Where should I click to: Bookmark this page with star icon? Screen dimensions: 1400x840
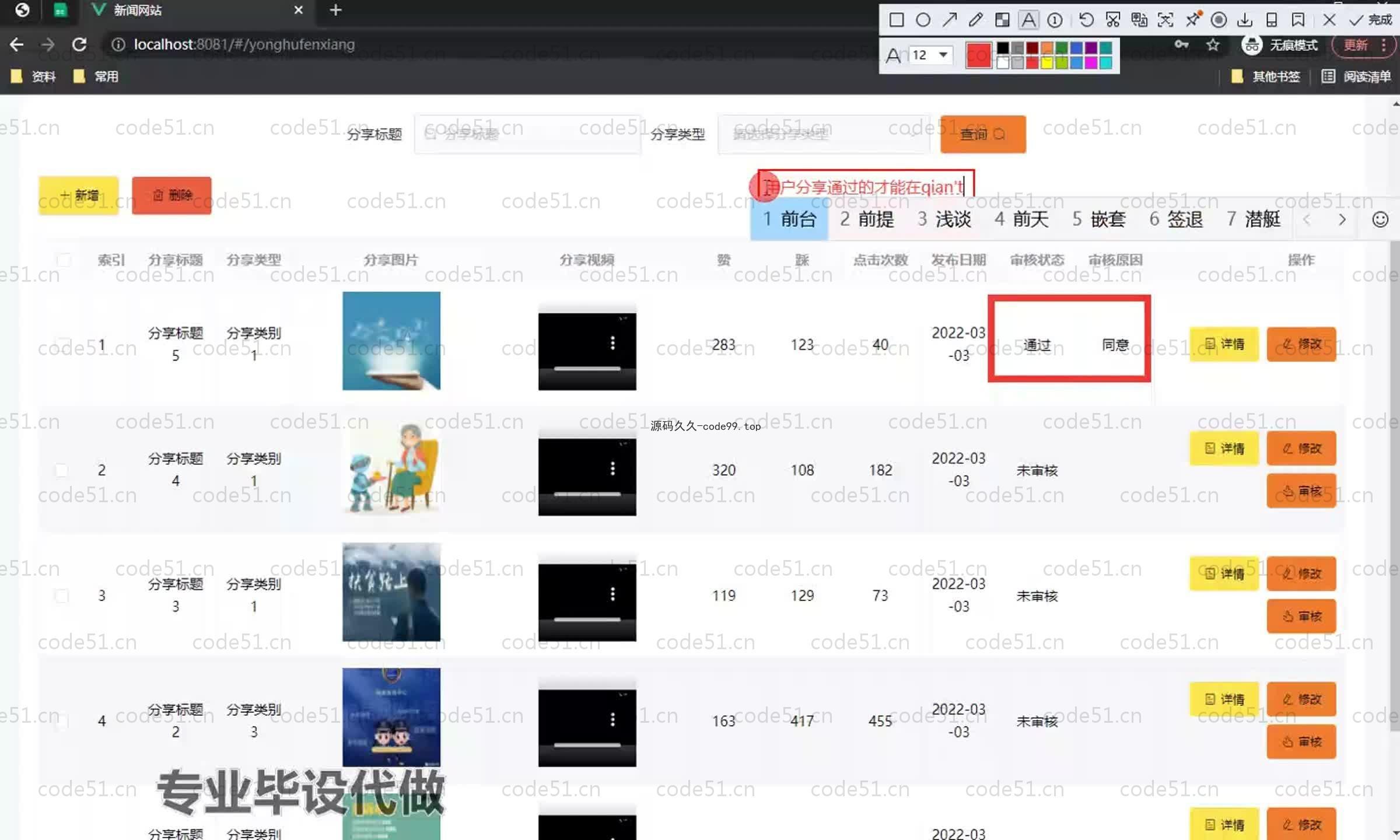1213,45
